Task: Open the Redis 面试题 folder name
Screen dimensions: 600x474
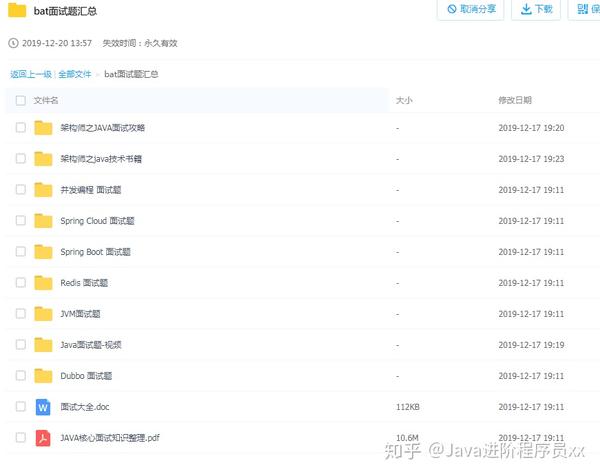Action: point(84,283)
